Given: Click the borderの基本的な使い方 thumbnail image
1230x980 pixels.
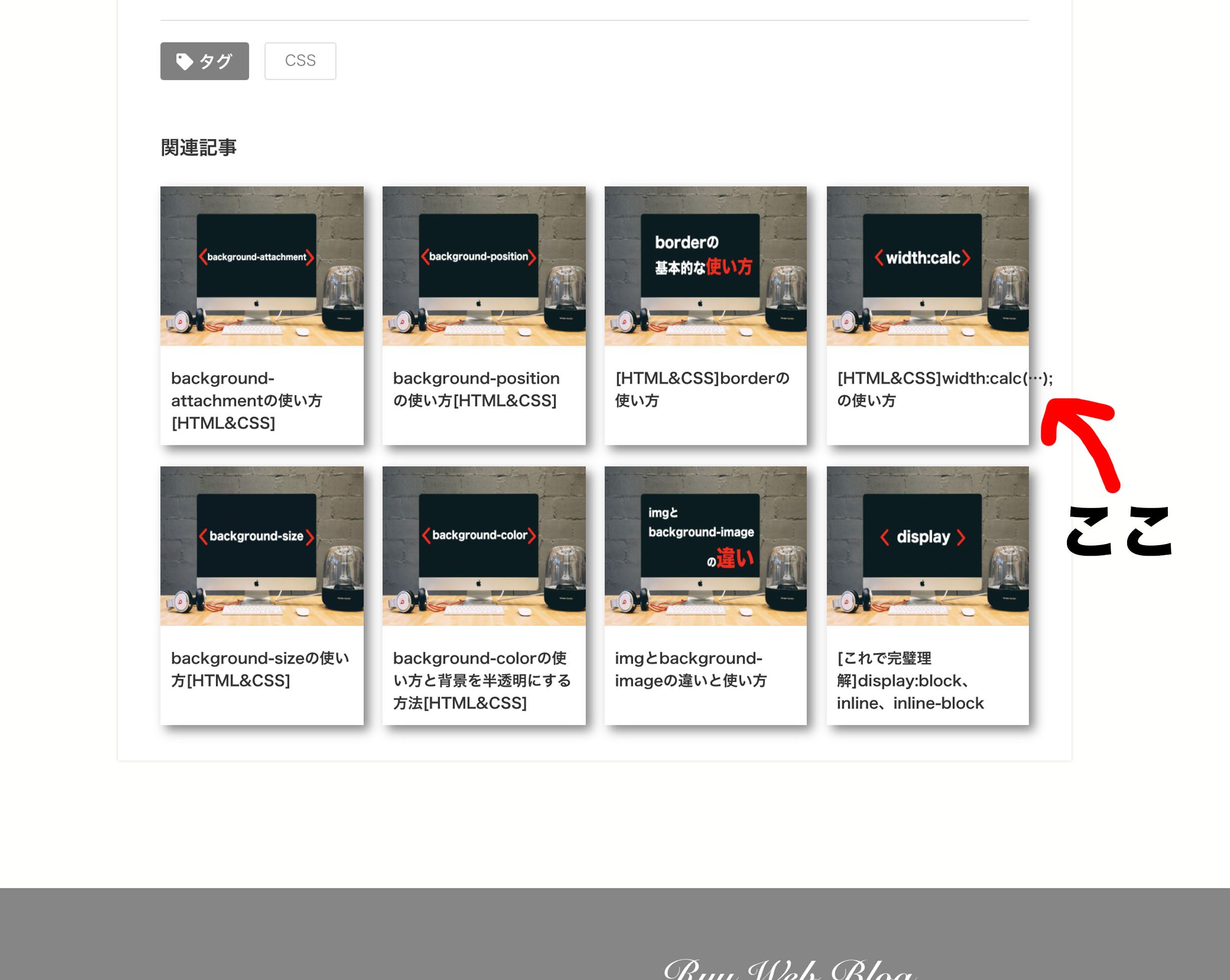Looking at the screenshot, I should coord(706,266).
